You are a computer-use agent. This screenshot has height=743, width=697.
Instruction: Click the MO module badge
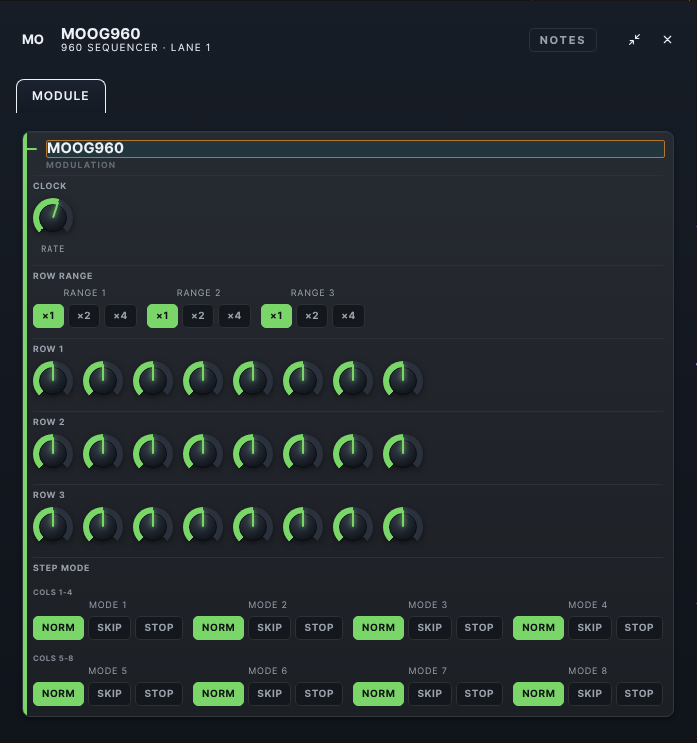point(33,40)
